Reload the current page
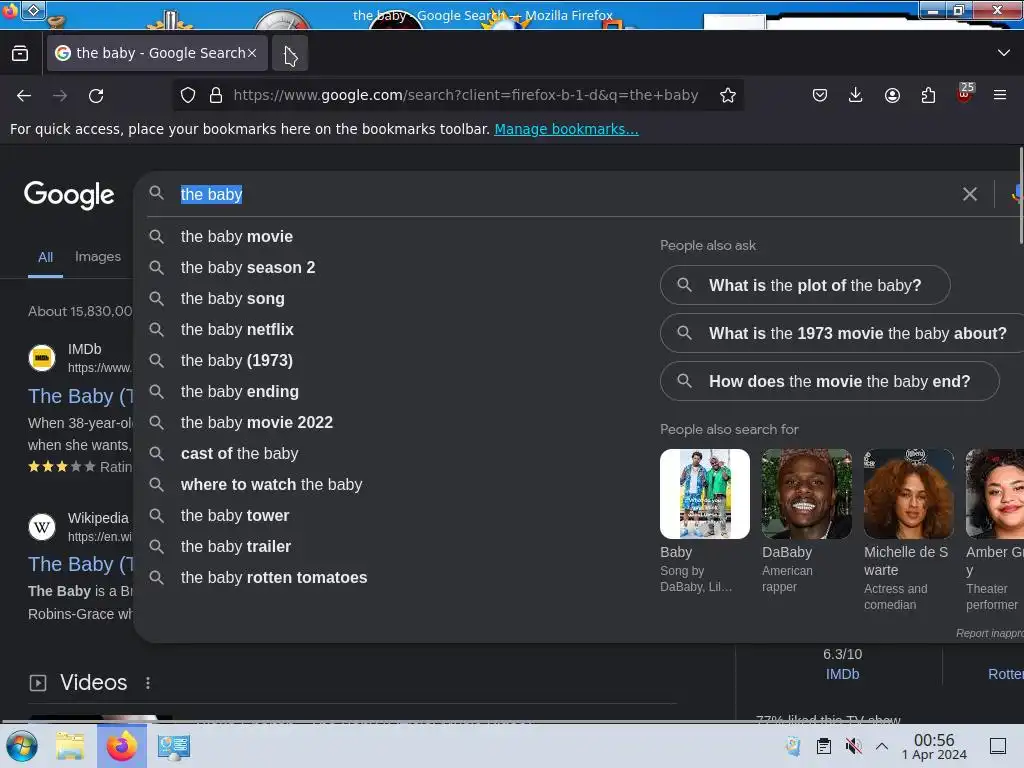Viewport: 1024px width, 768px height. (96, 96)
